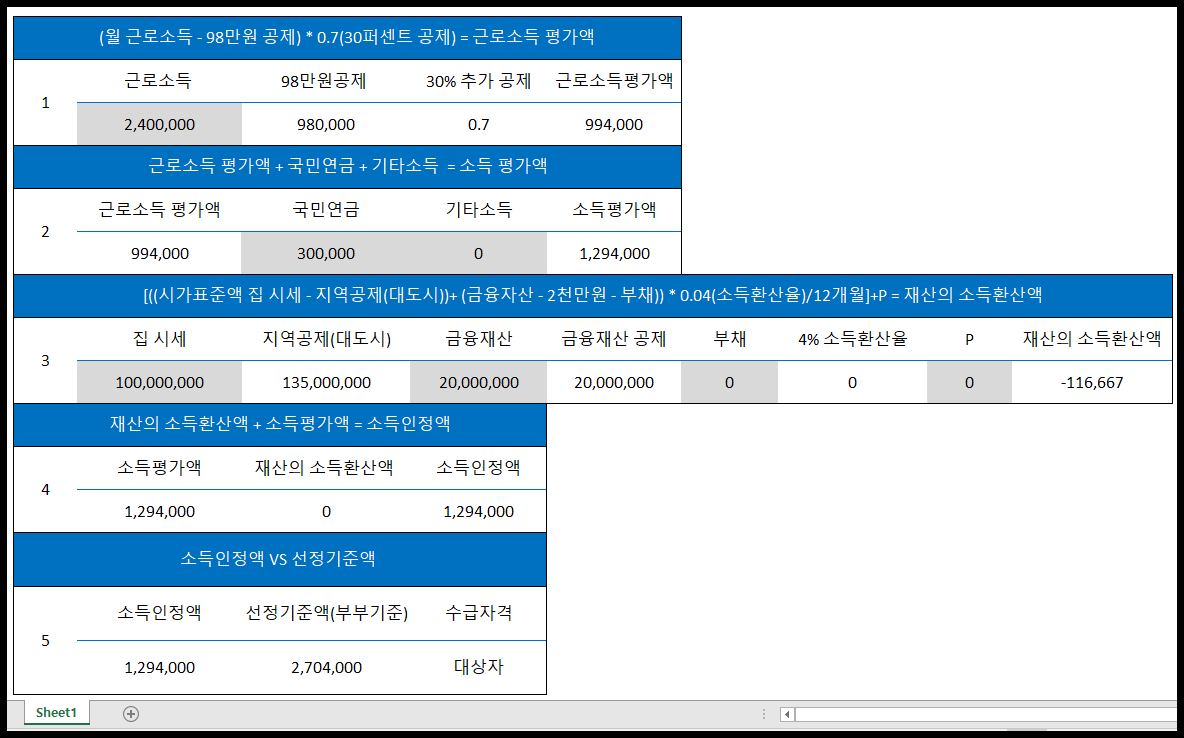Select the 수급자격 column label
1184x738 pixels.
click(x=479, y=613)
